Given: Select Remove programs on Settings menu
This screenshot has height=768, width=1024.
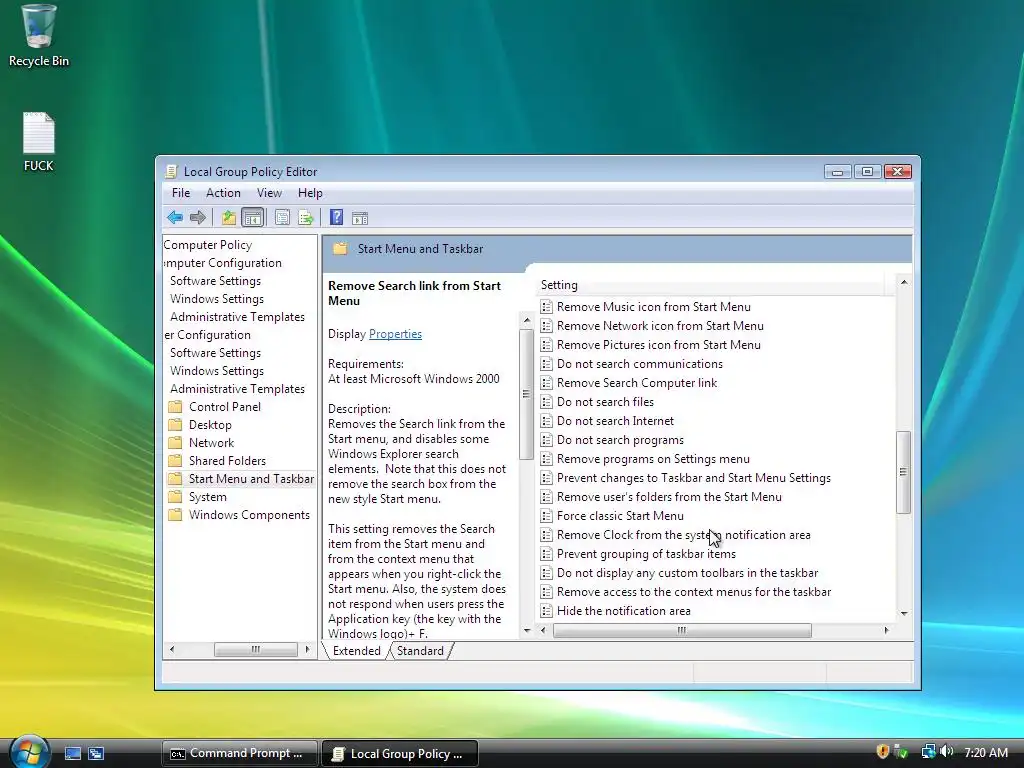Looking at the screenshot, I should click(x=653, y=459).
